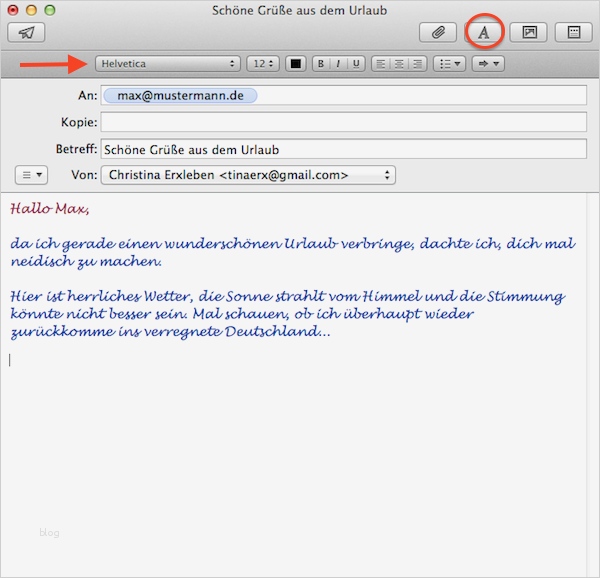
Task: Click in the An recipients field
Action: pos(343,95)
